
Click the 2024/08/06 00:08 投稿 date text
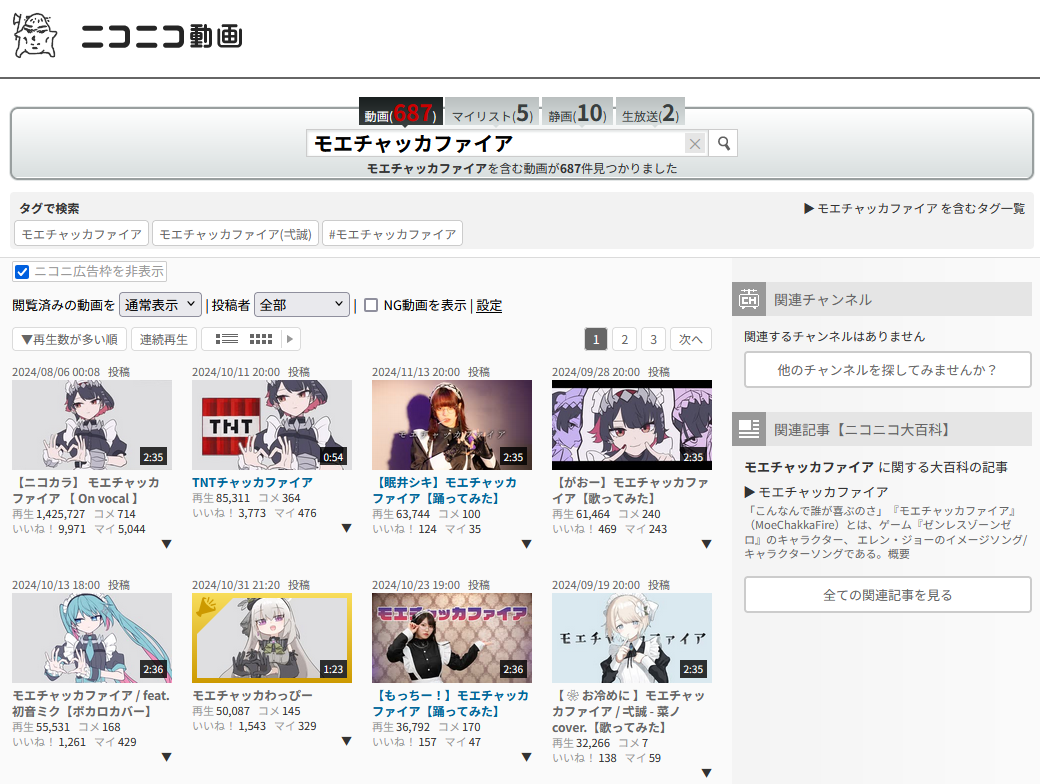(x=71, y=372)
